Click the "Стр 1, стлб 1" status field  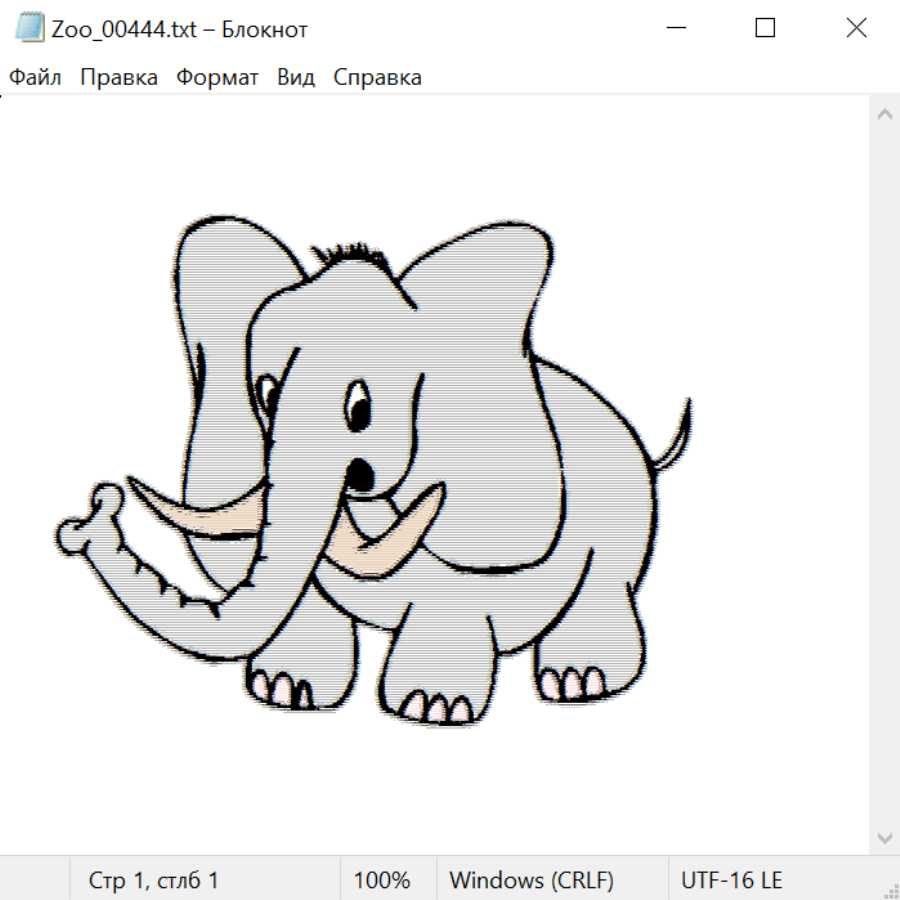point(153,880)
